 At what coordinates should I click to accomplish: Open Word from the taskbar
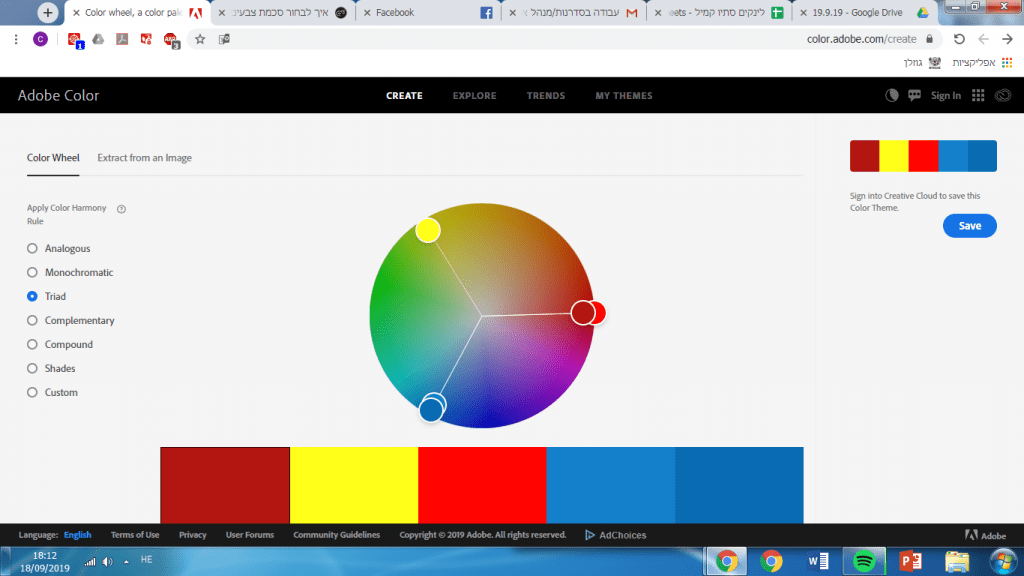818,561
